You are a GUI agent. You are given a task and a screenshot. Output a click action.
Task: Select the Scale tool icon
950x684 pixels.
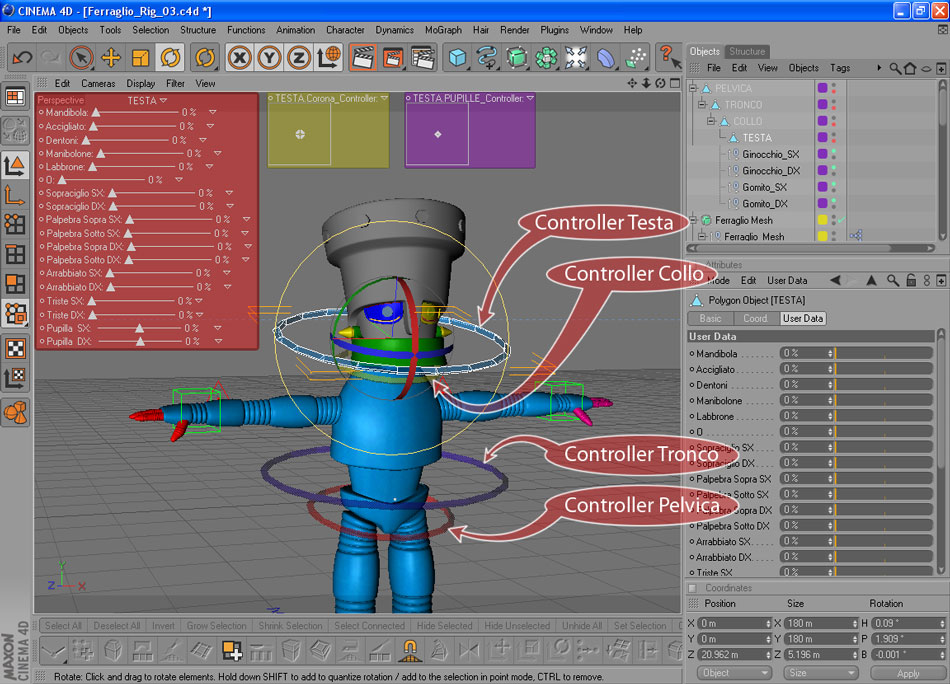tap(140, 58)
